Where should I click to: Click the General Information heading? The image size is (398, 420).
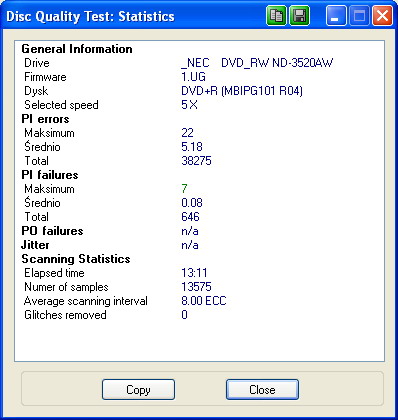coord(77,49)
